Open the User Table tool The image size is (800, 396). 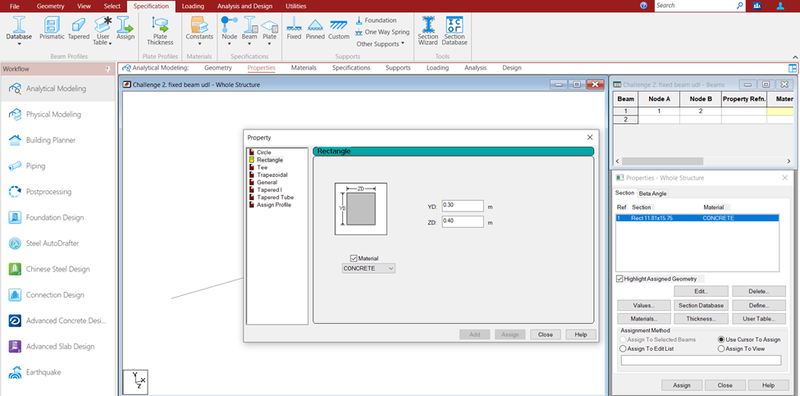click(x=103, y=30)
